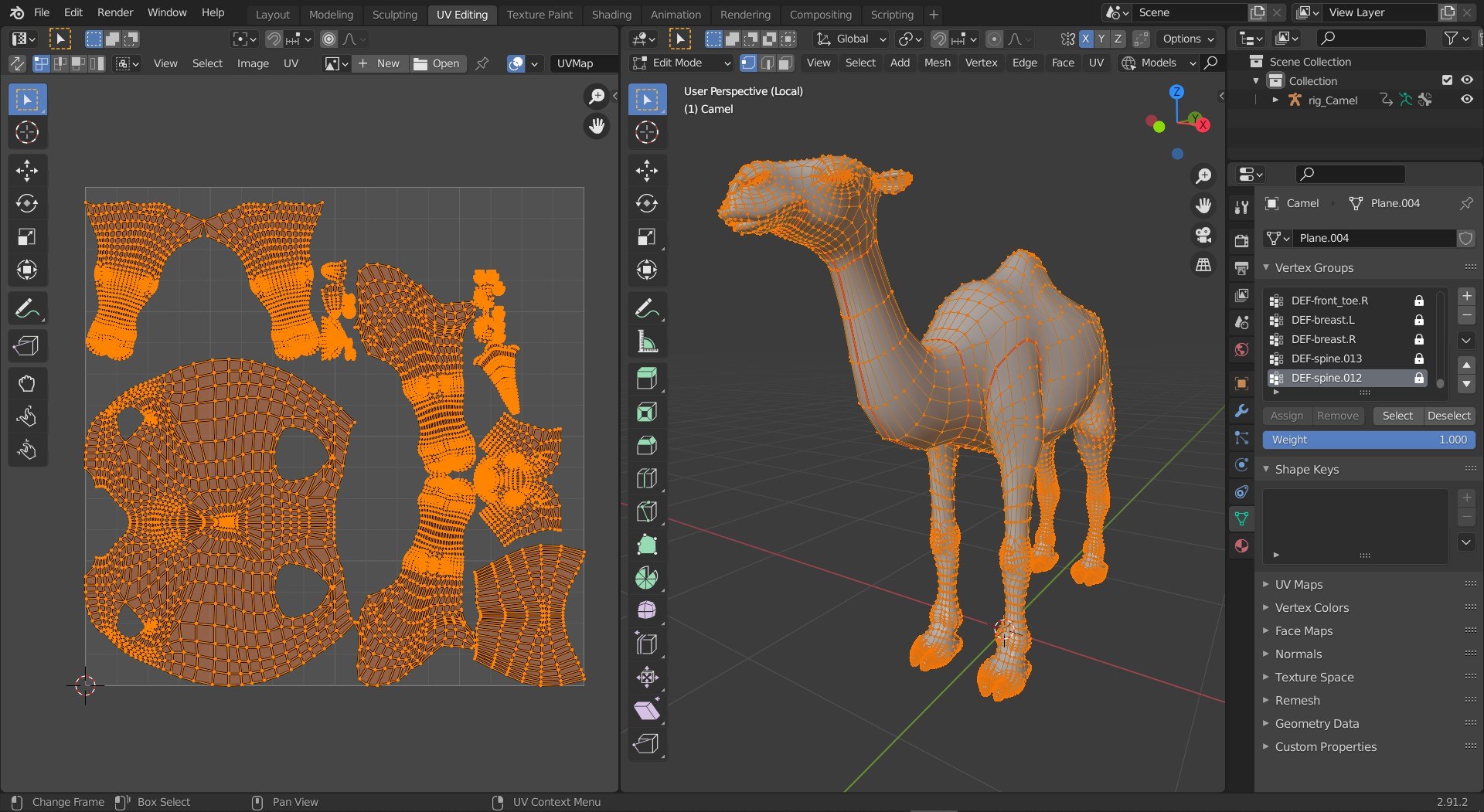Open the Object Data properties tab

(1241, 519)
